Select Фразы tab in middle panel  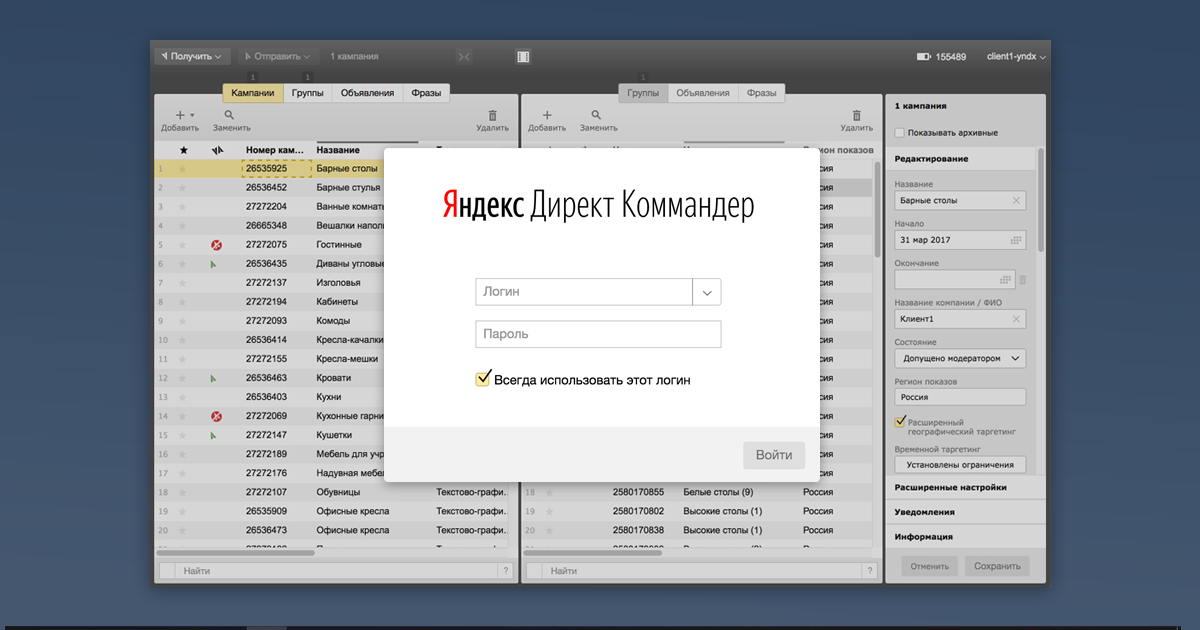click(x=762, y=93)
